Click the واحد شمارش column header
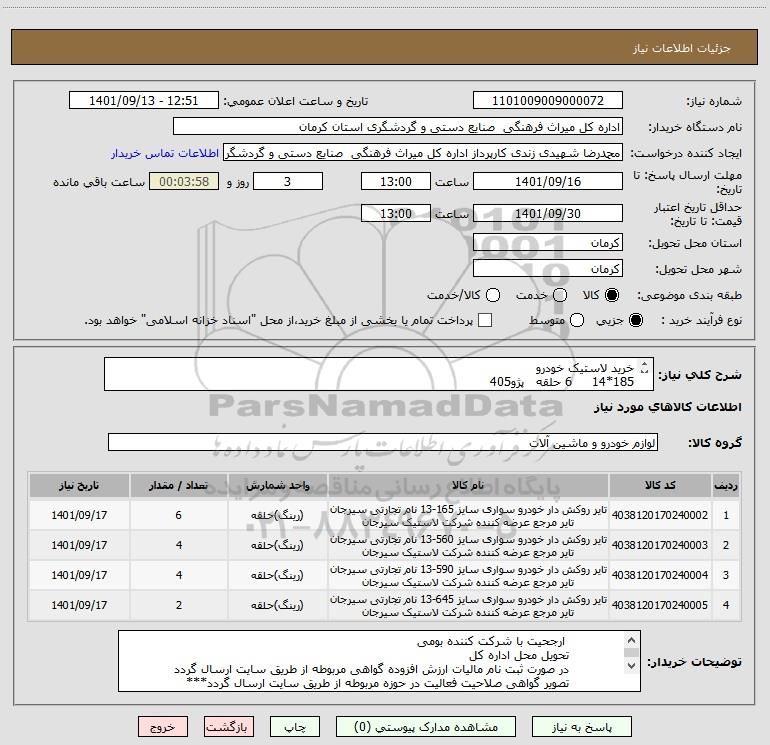This screenshot has width=770, height=745. tap(277, 485)
